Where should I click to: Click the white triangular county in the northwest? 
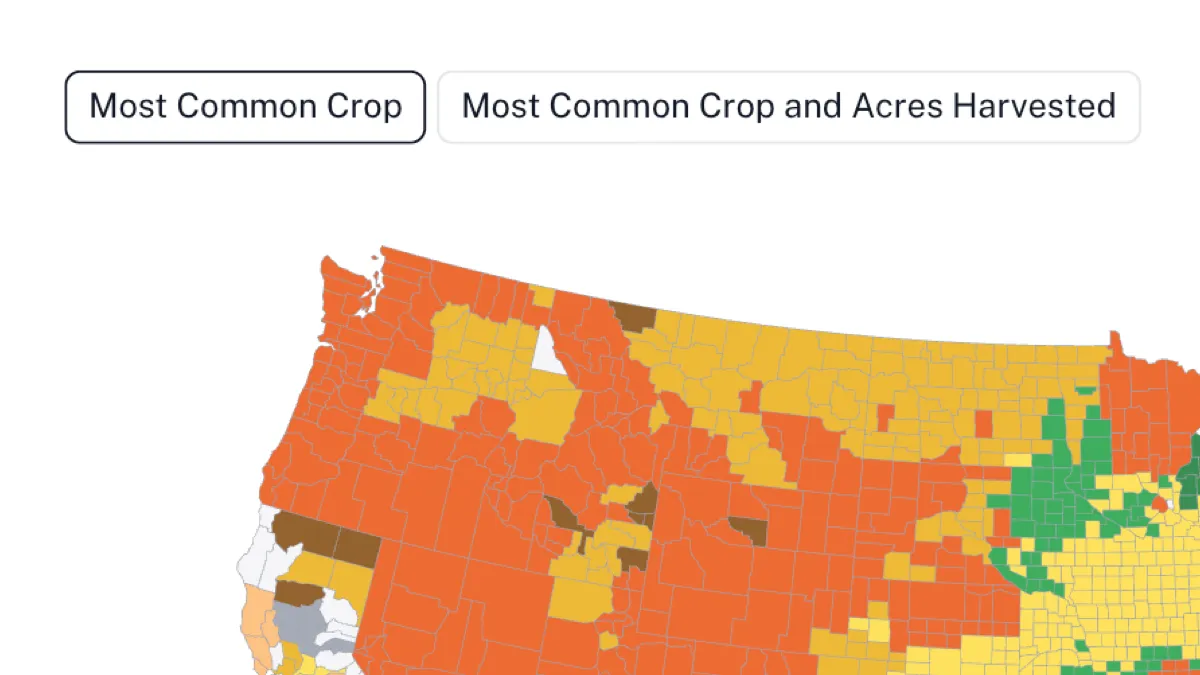pyautogui.click(x=547, y=352)
